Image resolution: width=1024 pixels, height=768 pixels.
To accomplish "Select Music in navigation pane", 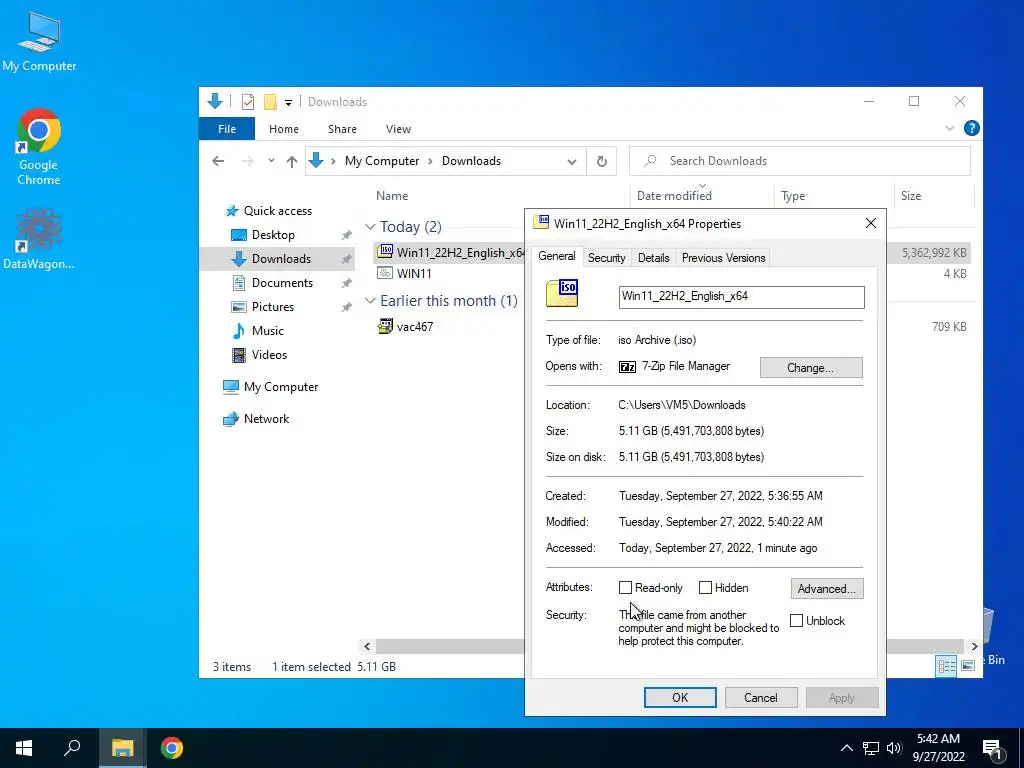I will (268, 331).
